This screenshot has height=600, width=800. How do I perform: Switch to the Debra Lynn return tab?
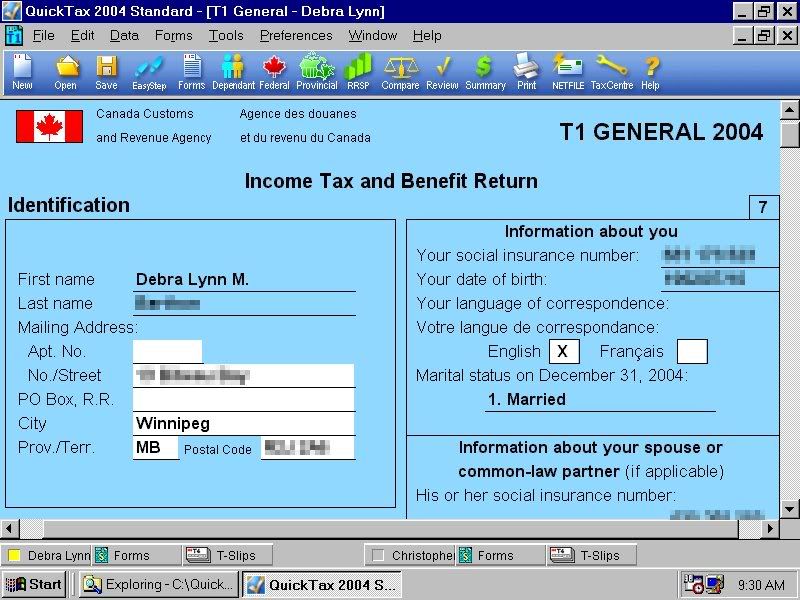(48, 555)
